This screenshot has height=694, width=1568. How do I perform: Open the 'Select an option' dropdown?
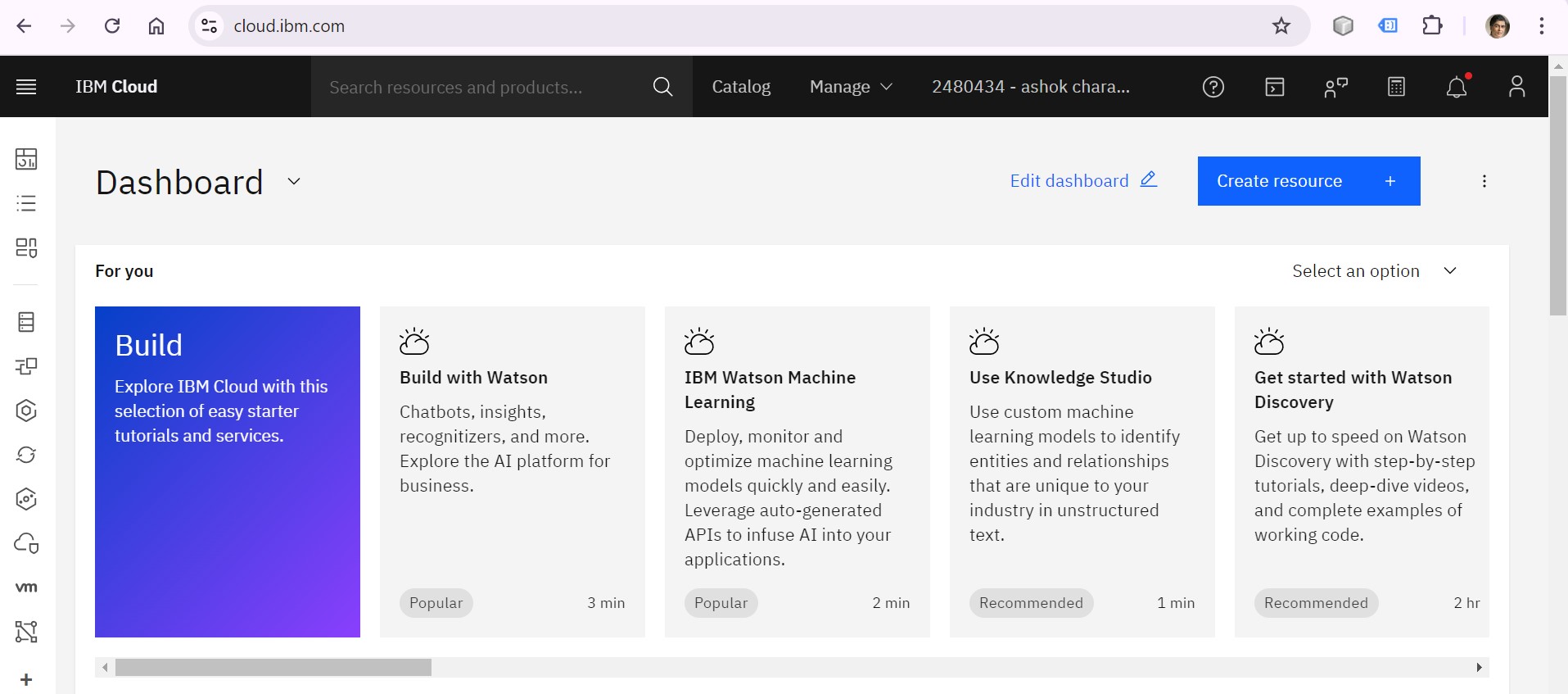point(1375,271)
